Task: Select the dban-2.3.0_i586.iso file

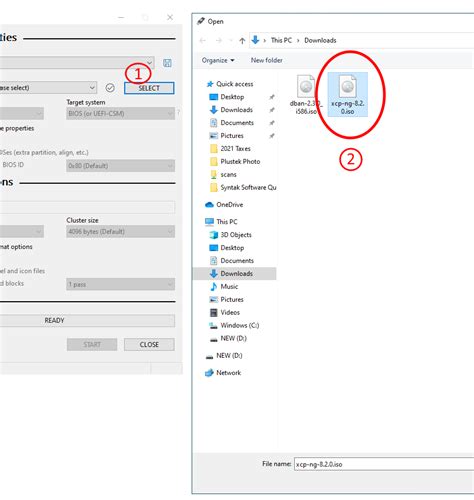Action: (306, 95)
